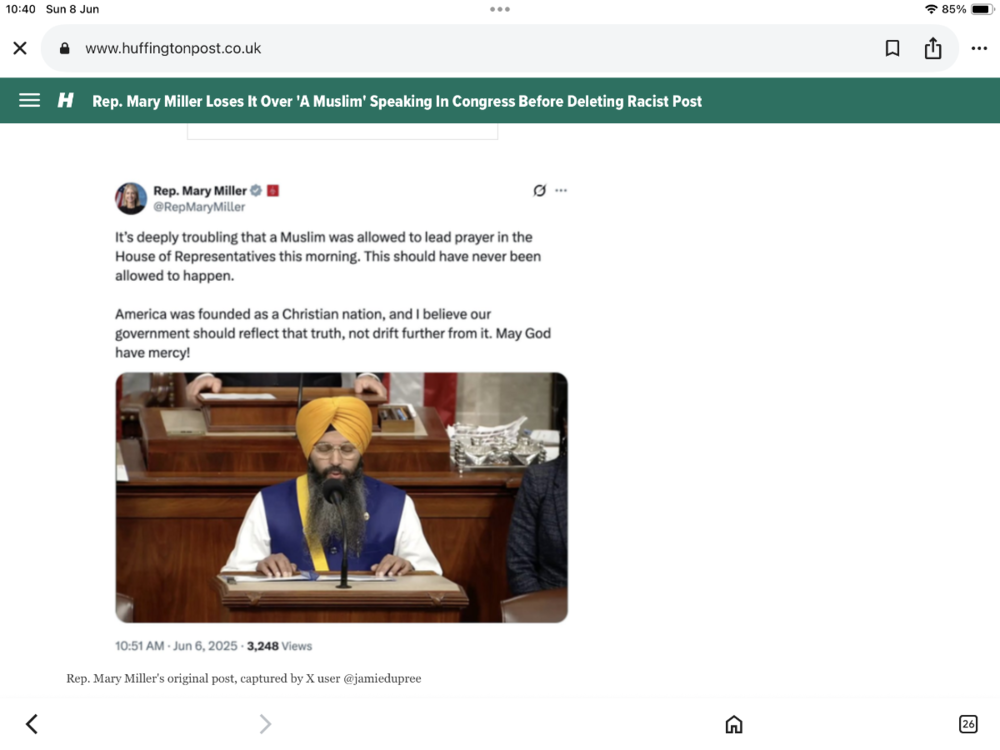Tap the blue verified badge
The height and width of the screenshot is (750, 1000).
pyautogui.click(x=256, y=190)
